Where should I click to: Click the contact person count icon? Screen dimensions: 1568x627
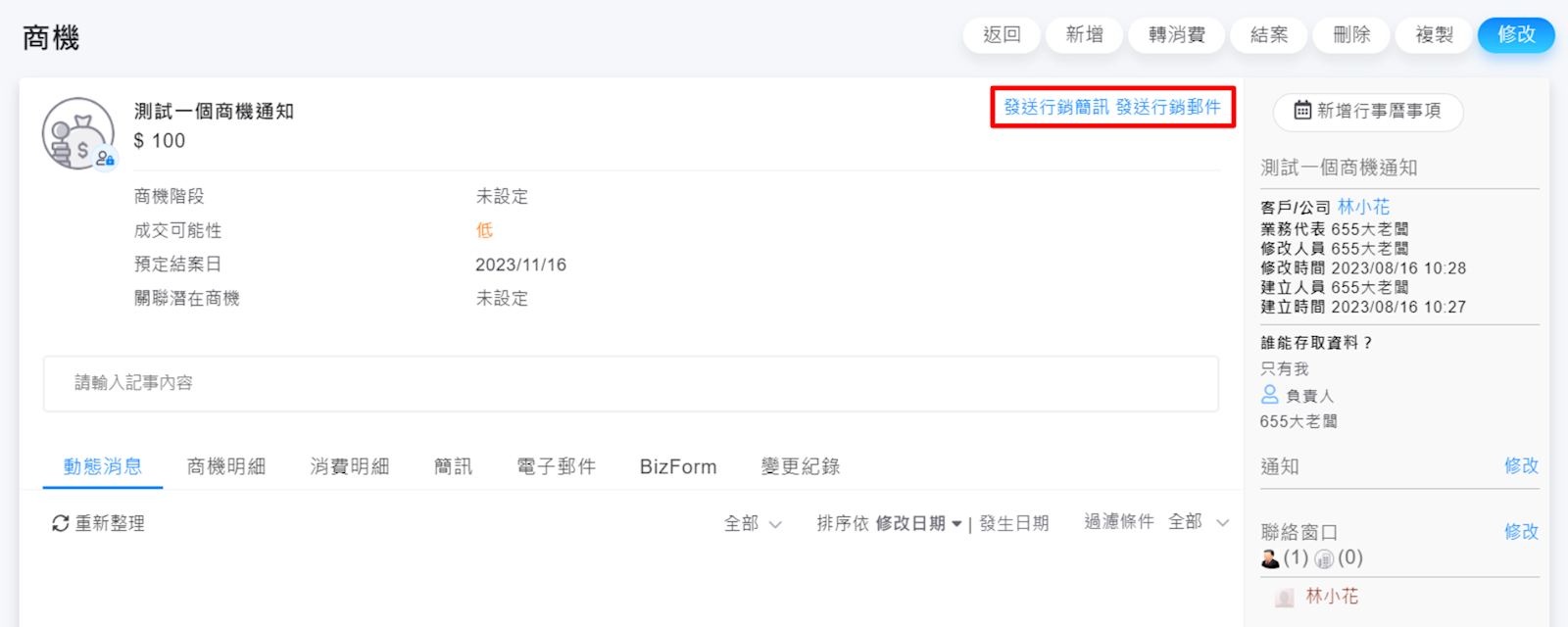click(x=1270, y=558)
